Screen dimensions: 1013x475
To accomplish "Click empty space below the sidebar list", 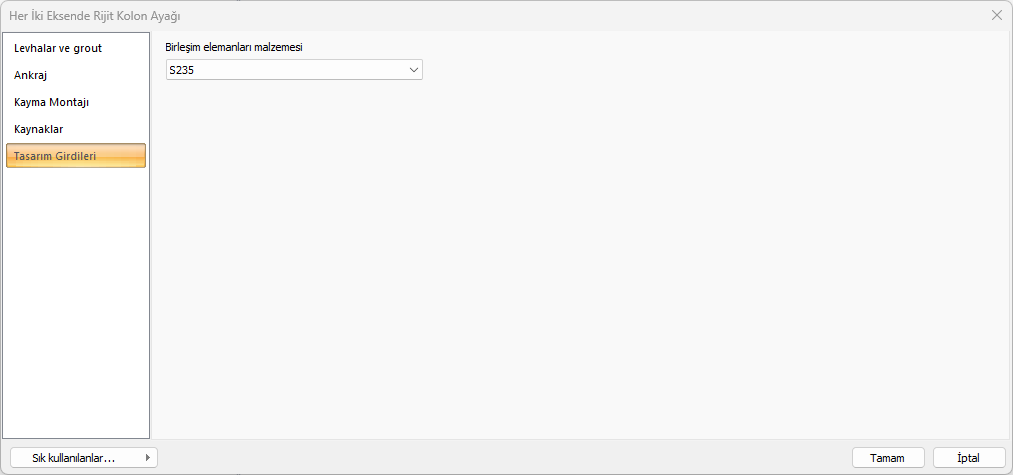I will coord(76,300).
